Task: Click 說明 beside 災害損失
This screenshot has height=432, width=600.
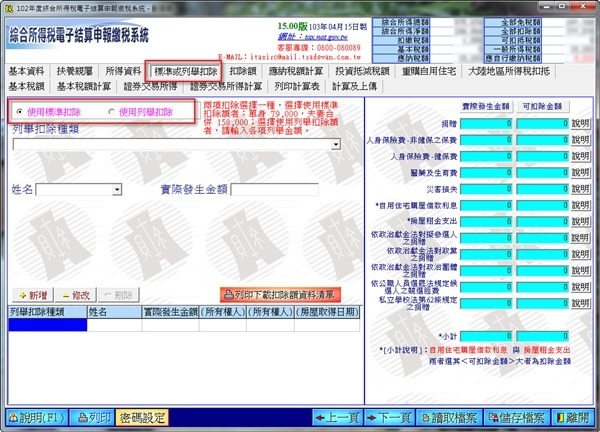Action: point(580,189)
